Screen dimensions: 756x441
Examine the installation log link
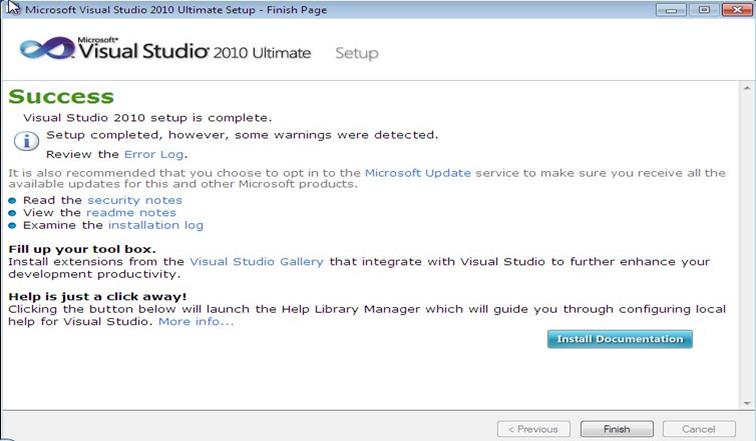(x=156, y=225)
